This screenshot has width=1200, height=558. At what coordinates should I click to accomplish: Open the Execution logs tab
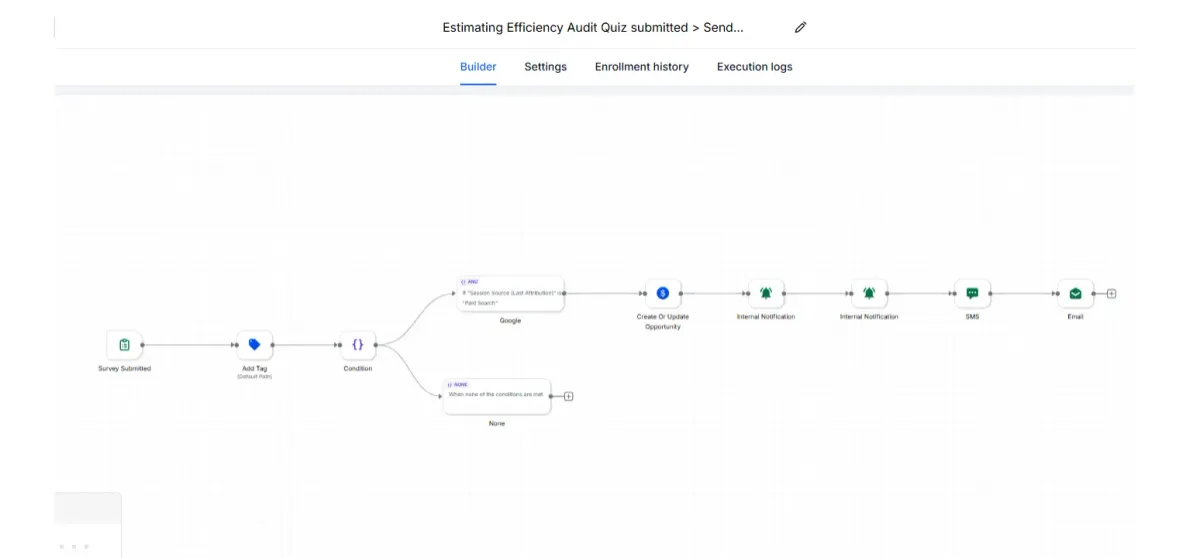[x=755, y=67]
